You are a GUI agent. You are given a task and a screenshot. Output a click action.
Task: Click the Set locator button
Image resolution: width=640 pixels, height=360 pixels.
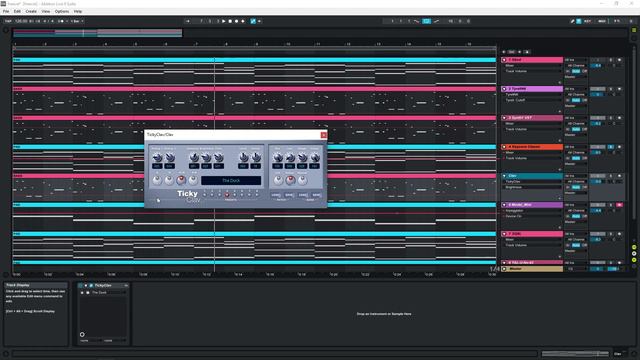point(511,52)
